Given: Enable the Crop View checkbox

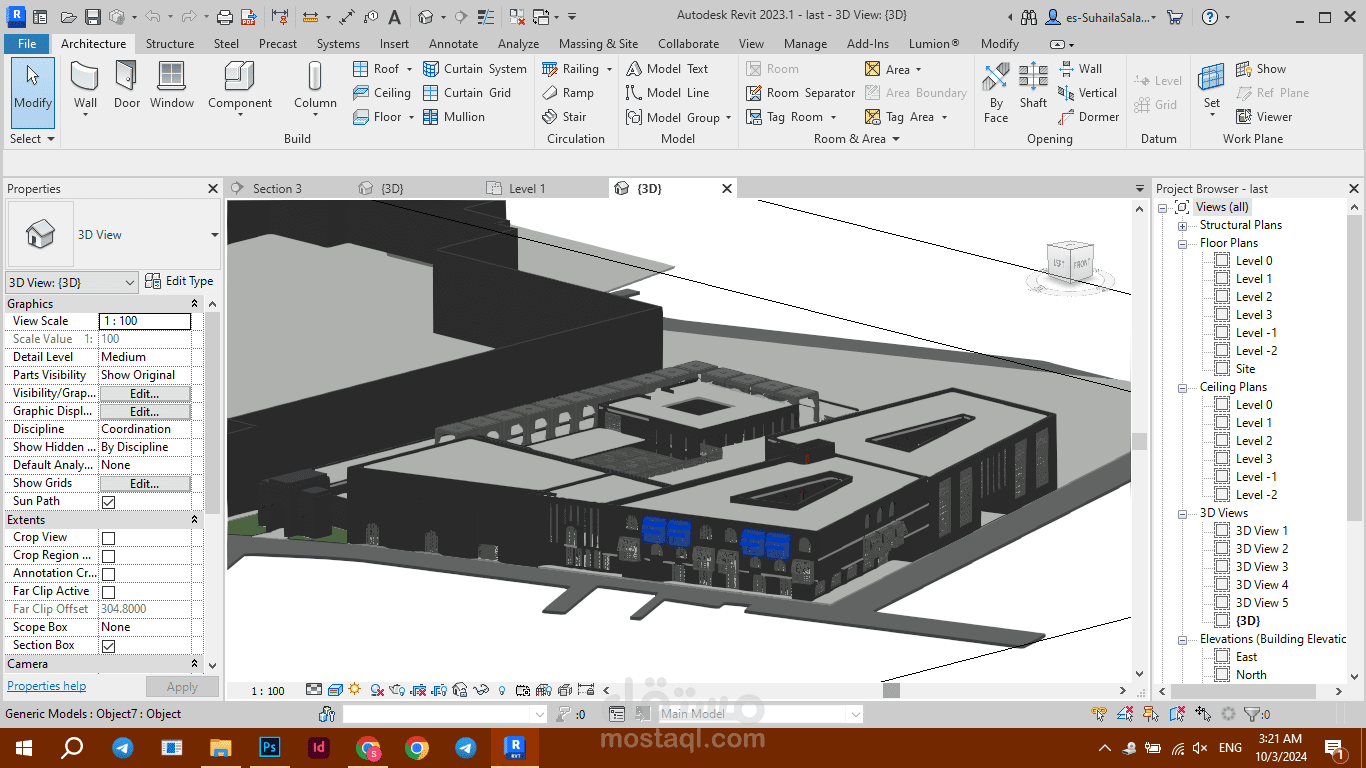Looking at the screenshot, I should tap(109, 538).
